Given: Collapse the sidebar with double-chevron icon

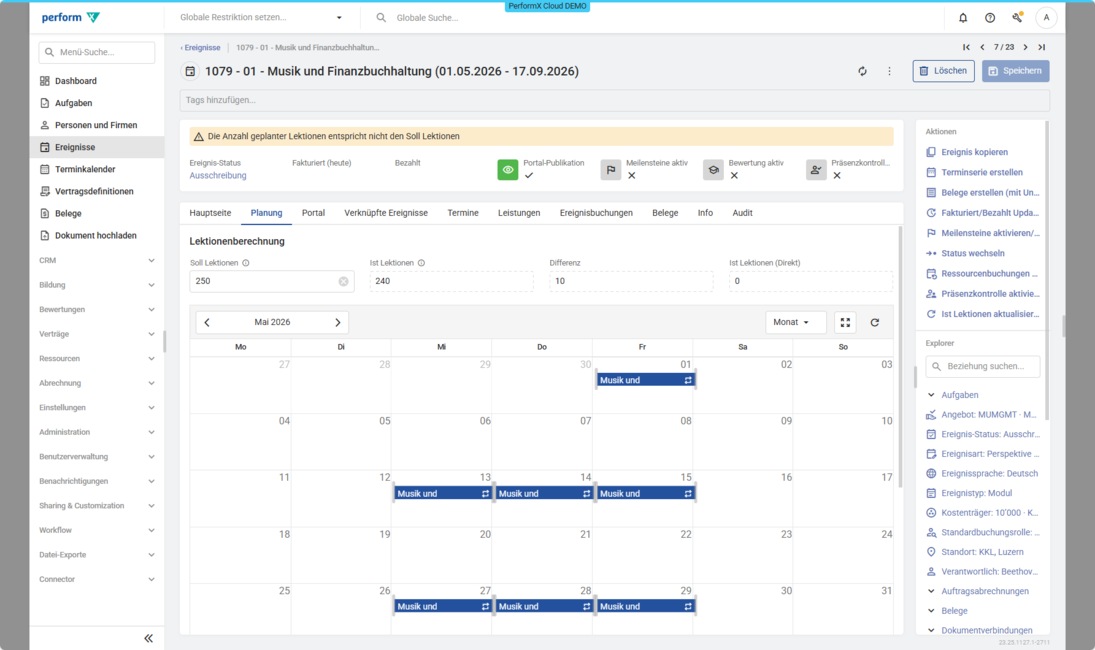Looking at the screenshot, I should 148,638.
